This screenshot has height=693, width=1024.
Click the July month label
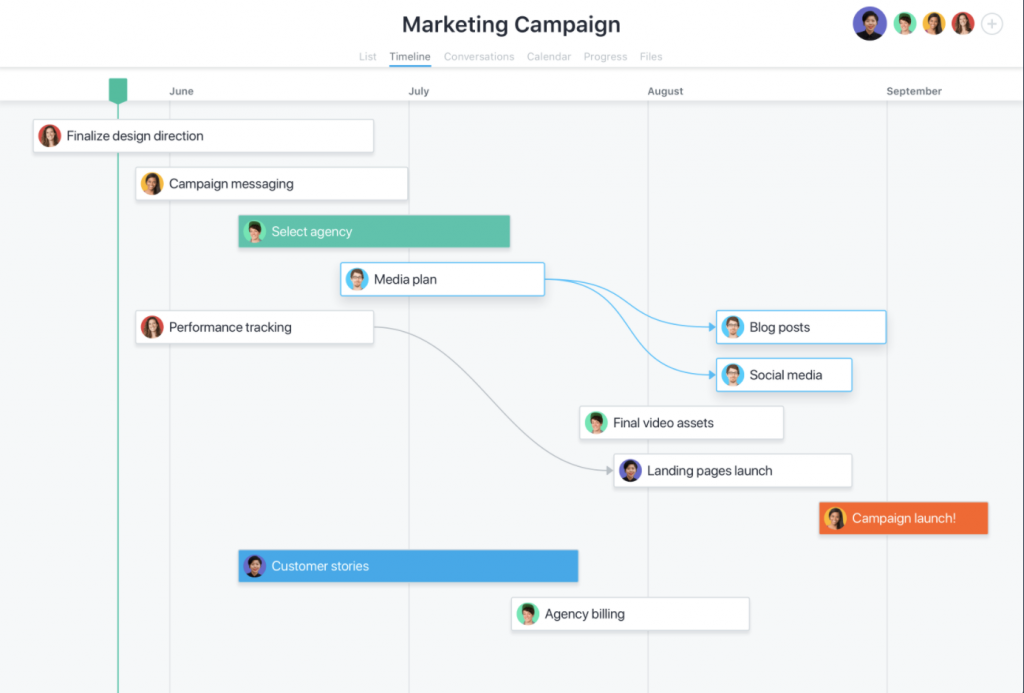(419, 91)
